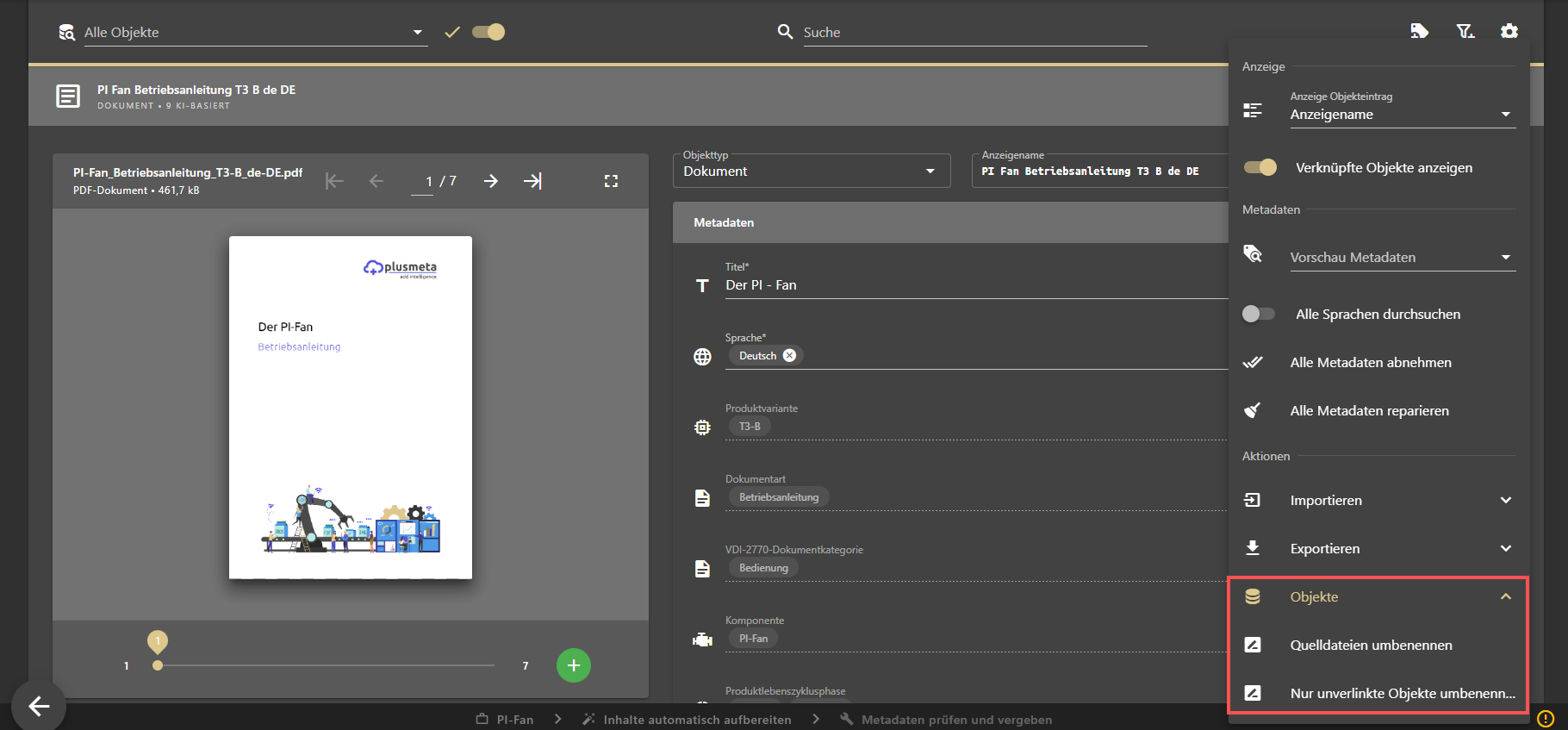Click the tag label icon in top bar
1568x730 pixels.
click(1420, 31)
